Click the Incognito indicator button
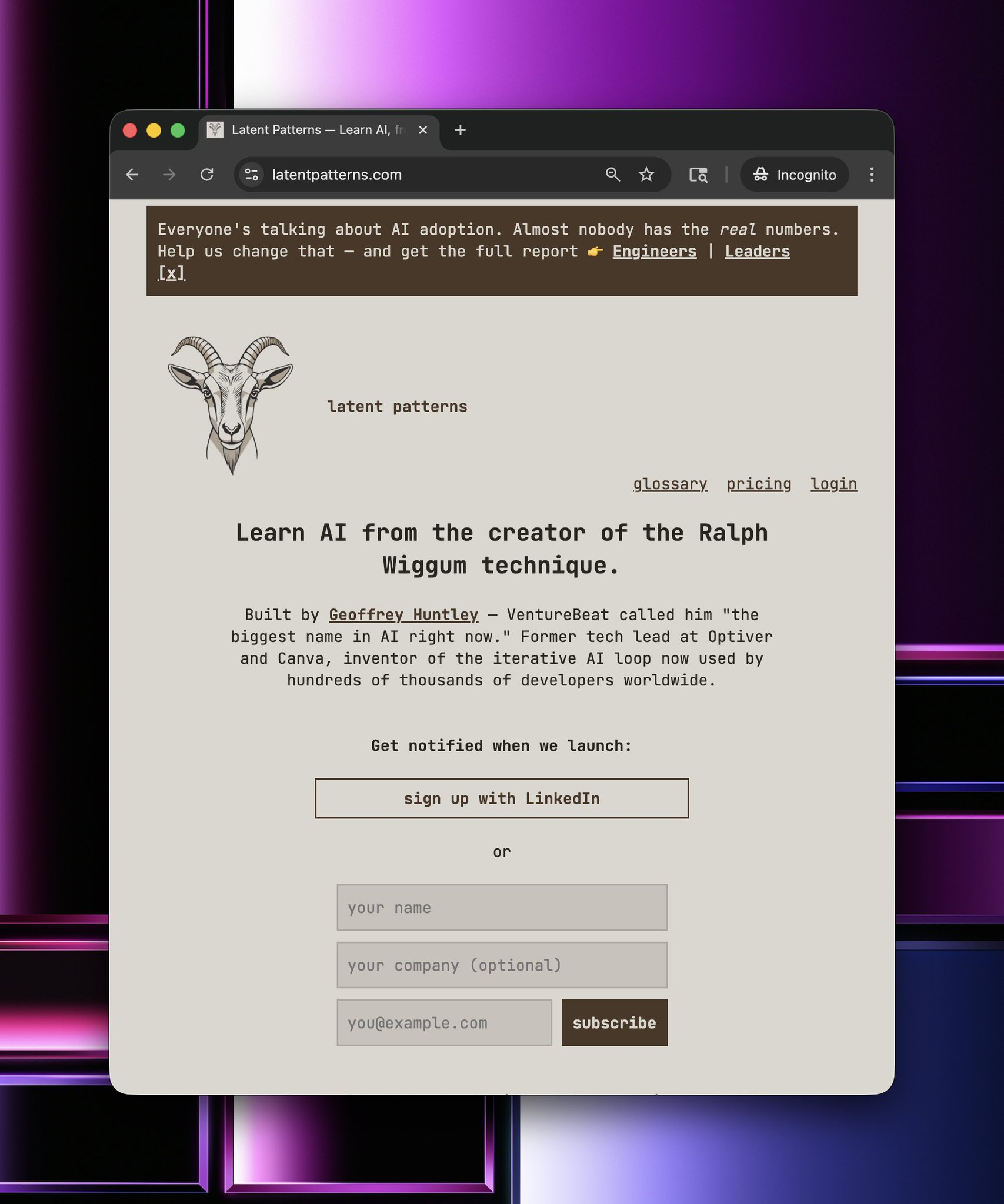Viewport: 1004px width, 1204px height. (x=794, y=175)
